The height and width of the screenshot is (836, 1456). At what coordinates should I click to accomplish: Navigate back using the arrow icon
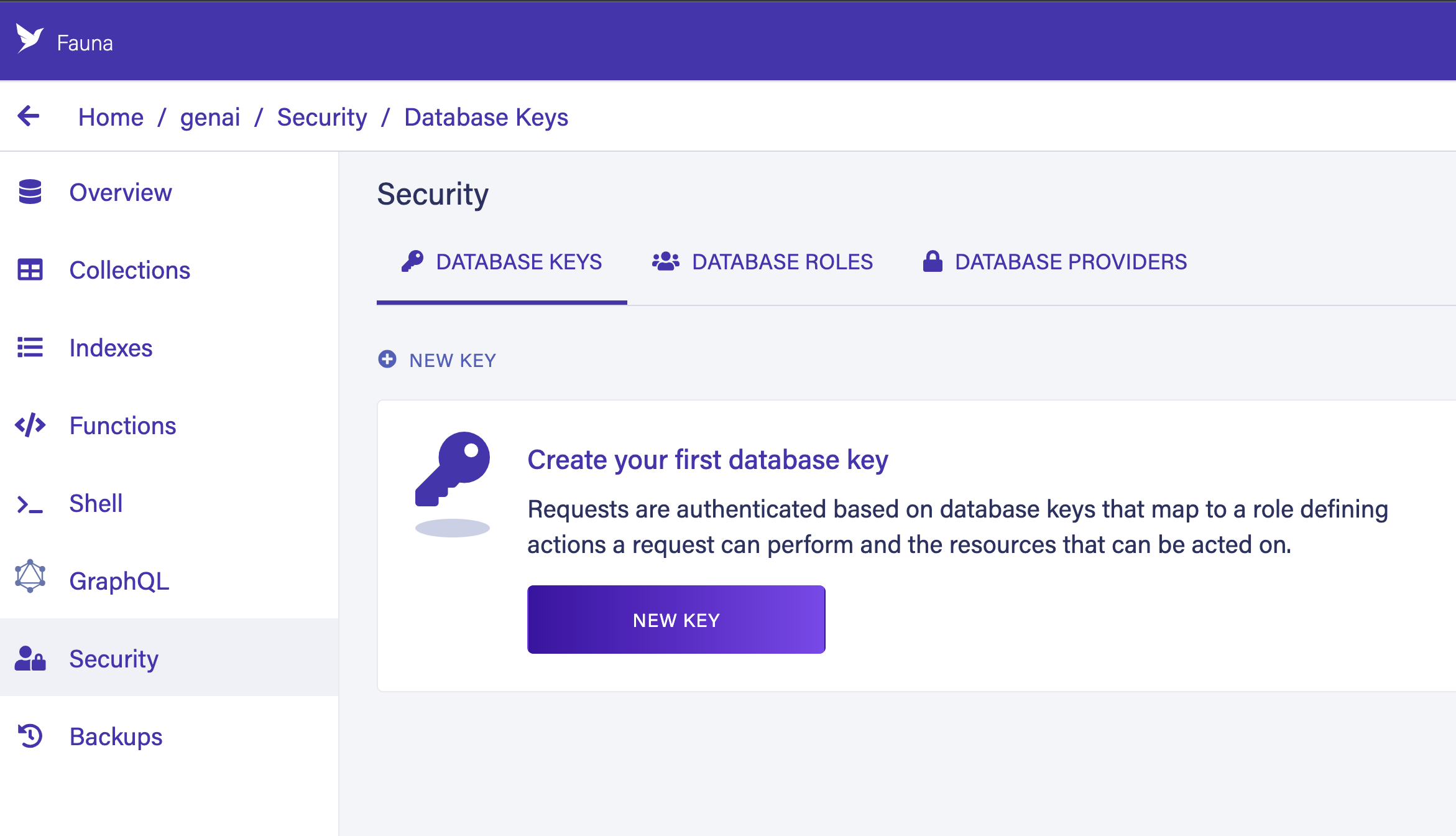[x=27, y=117]
